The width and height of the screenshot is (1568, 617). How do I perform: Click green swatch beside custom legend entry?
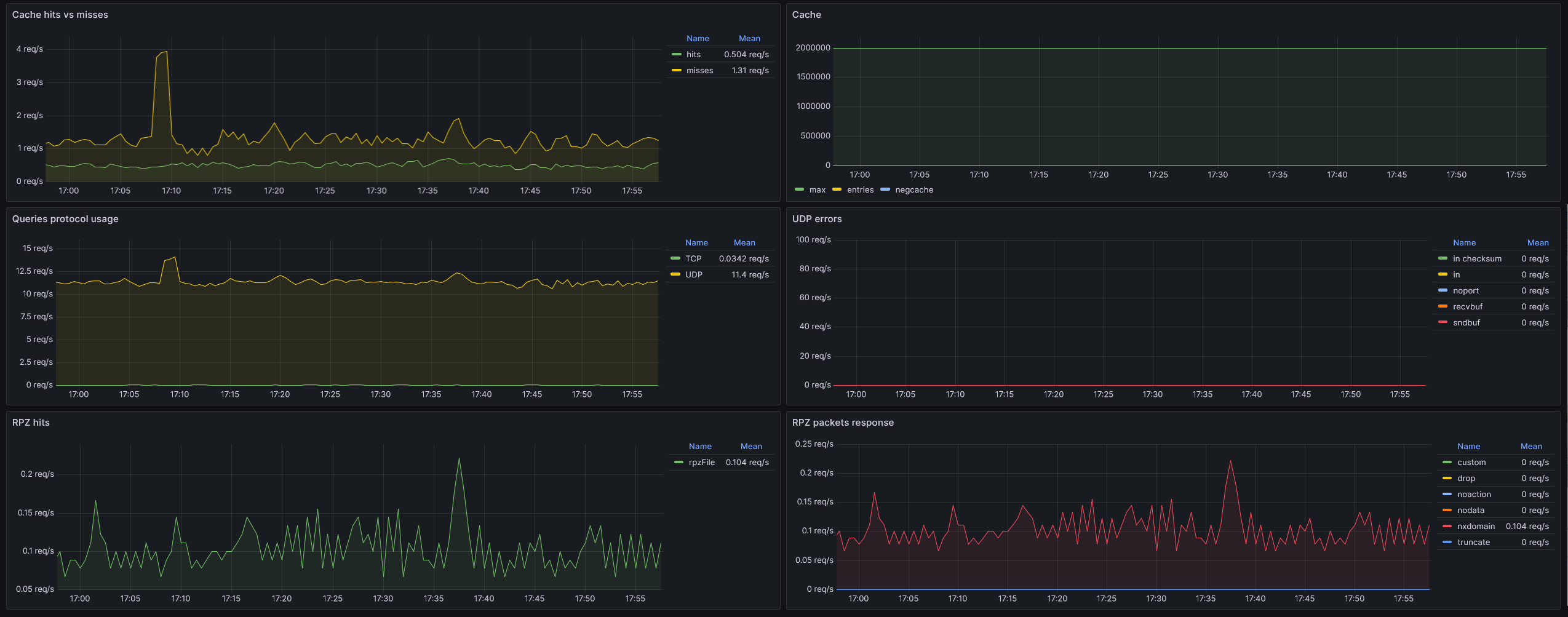click(1447, 463)
